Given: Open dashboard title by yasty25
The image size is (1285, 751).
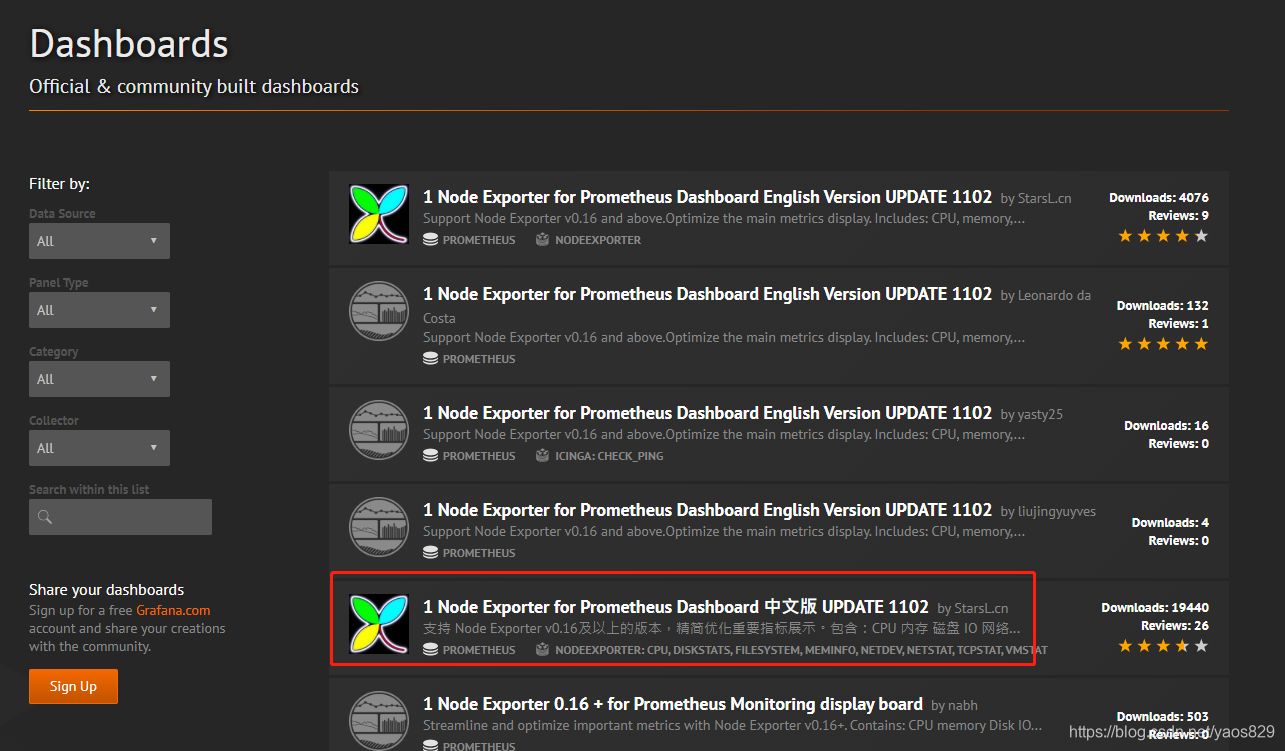Looking at the screenshot, I should pyautogui.click(x=707, y=413).
